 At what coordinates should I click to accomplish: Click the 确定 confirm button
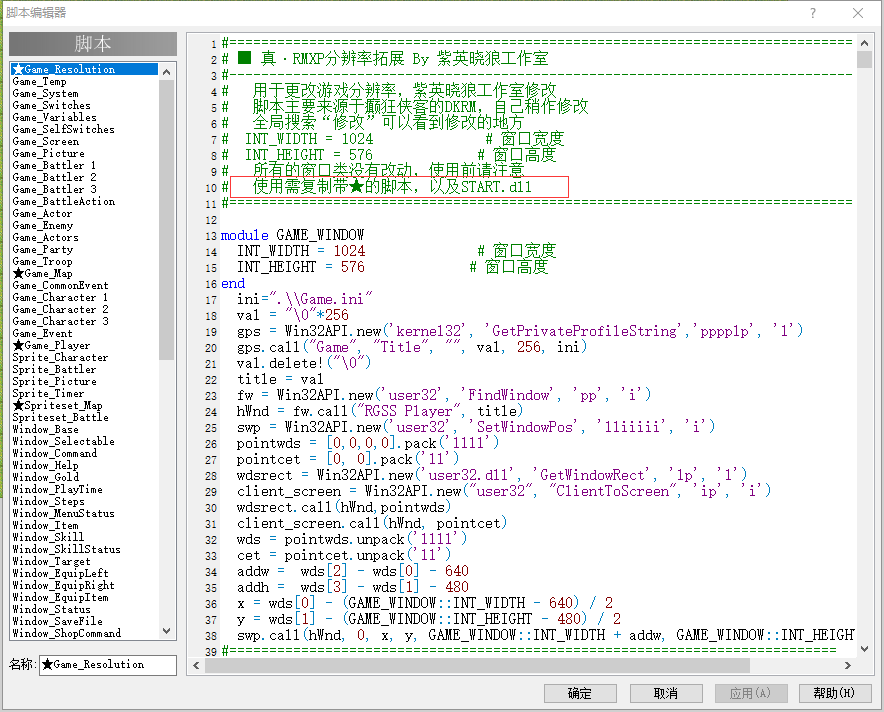pyautogui.click(x=580, y=693)
